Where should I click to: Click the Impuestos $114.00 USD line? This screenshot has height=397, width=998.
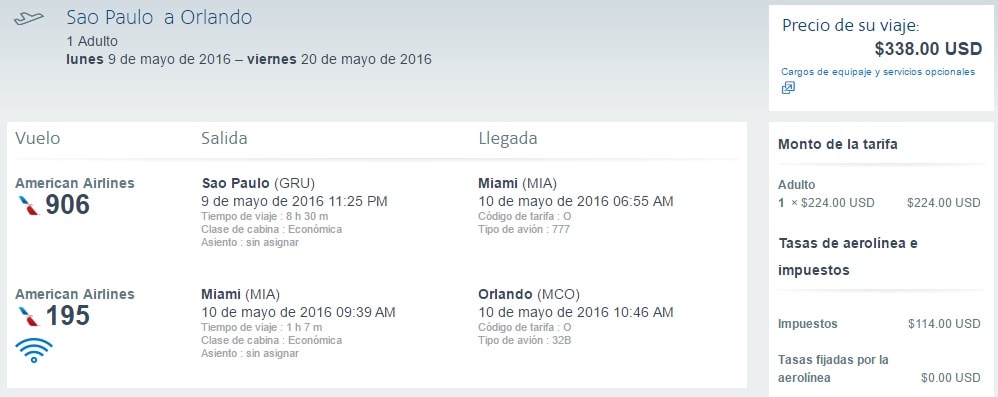(x=879, y=324)
